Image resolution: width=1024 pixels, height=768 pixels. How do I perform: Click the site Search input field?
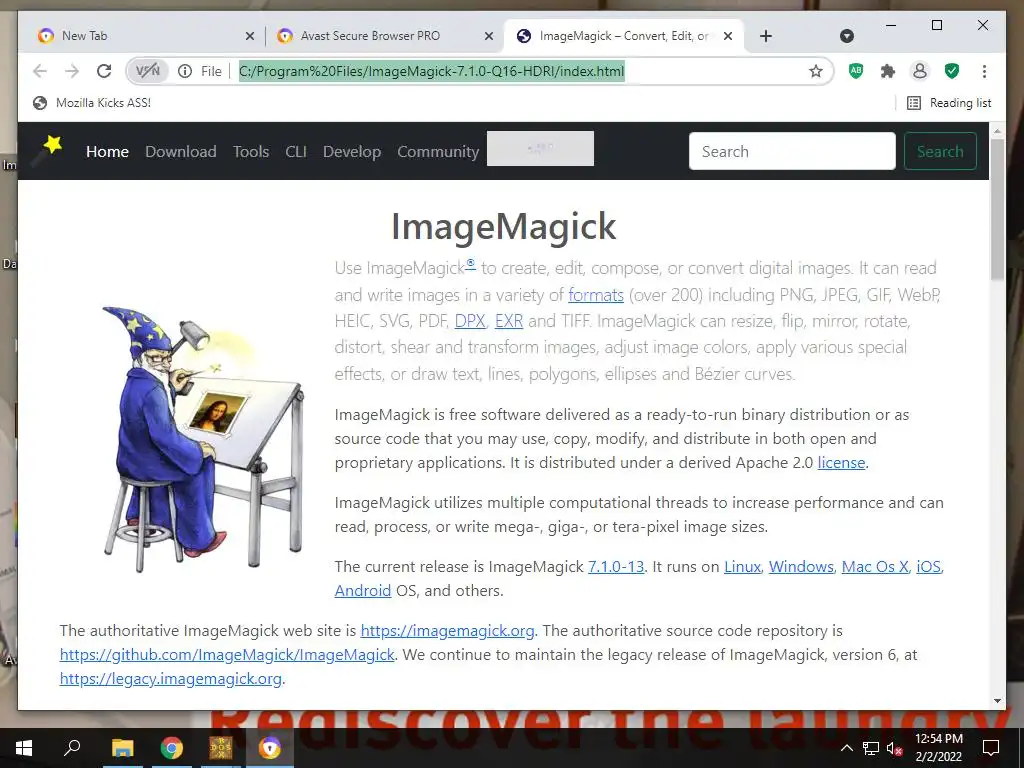(792, 151)
